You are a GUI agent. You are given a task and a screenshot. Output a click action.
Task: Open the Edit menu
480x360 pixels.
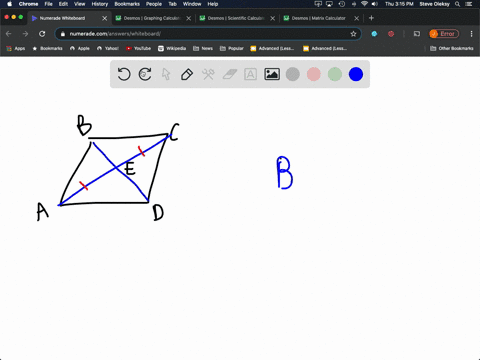point(63,4)
